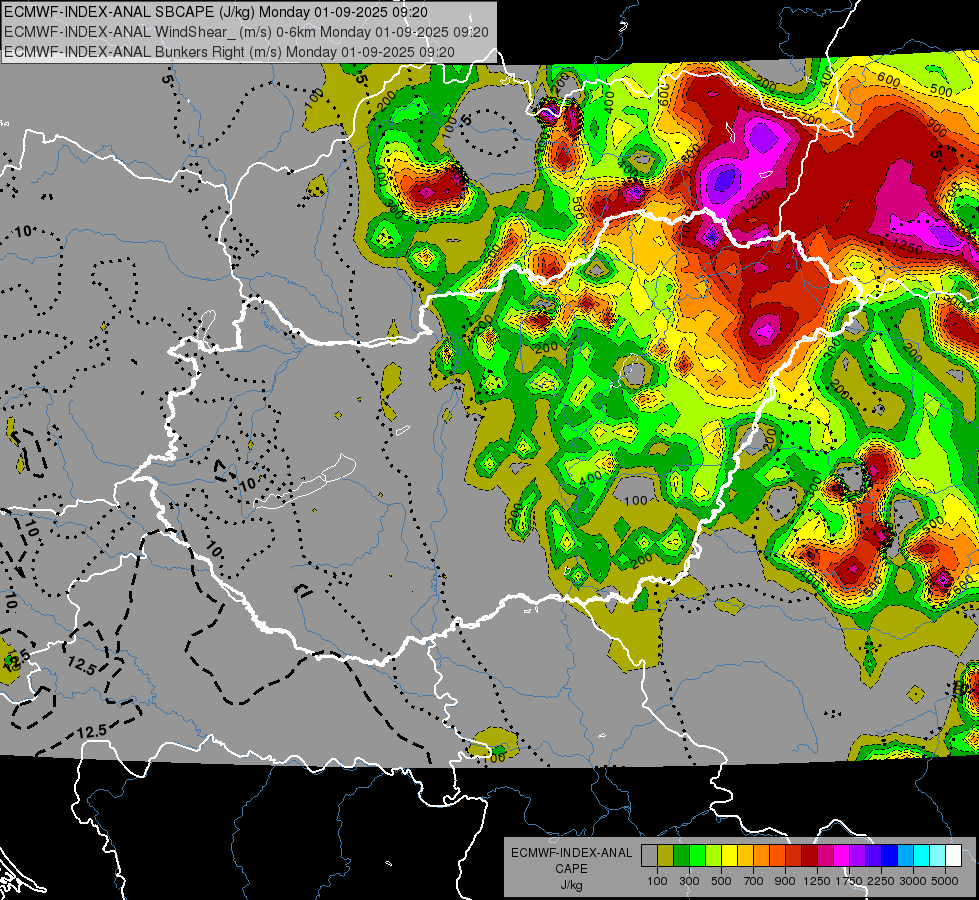Click the cyan swatch right of 3000 tick
The image size is (979, 900).
click(922, 856)
